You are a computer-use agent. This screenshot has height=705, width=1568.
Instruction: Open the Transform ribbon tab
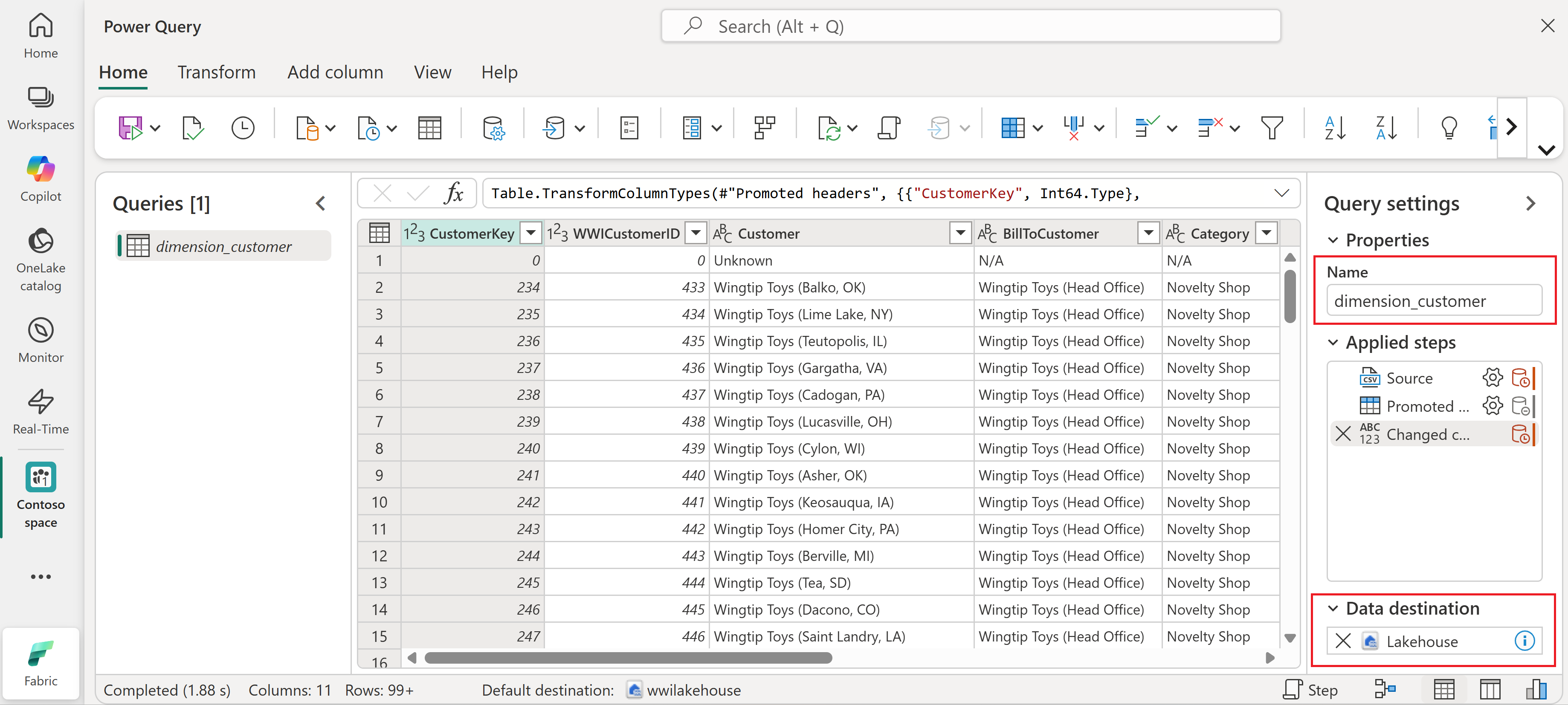(216, 72)
